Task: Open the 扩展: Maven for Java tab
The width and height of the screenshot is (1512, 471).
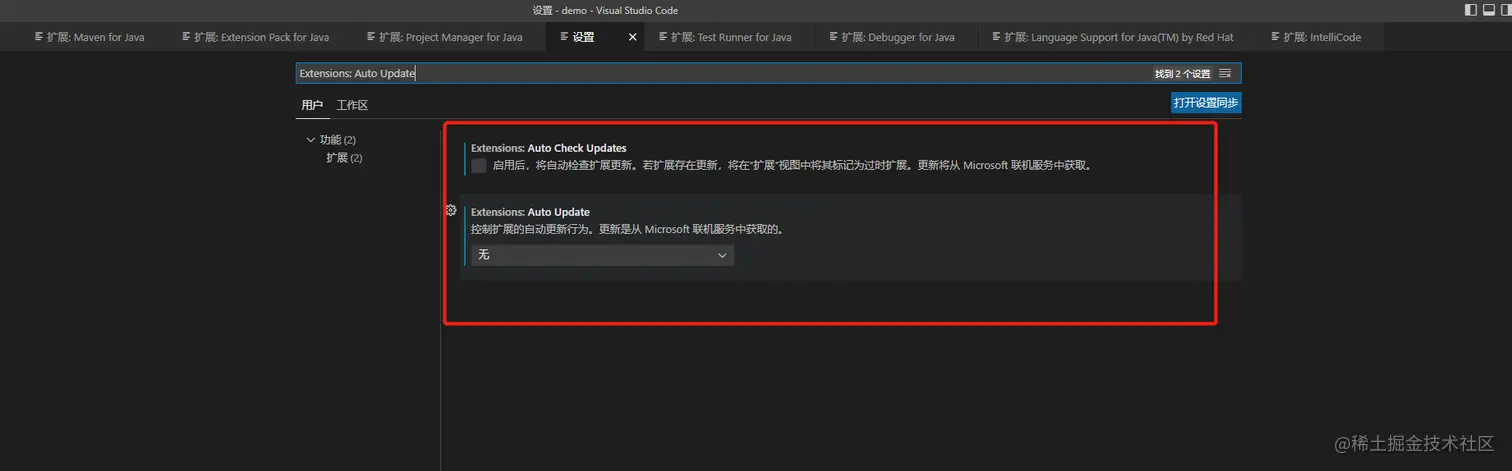Action: pos(90,37)
